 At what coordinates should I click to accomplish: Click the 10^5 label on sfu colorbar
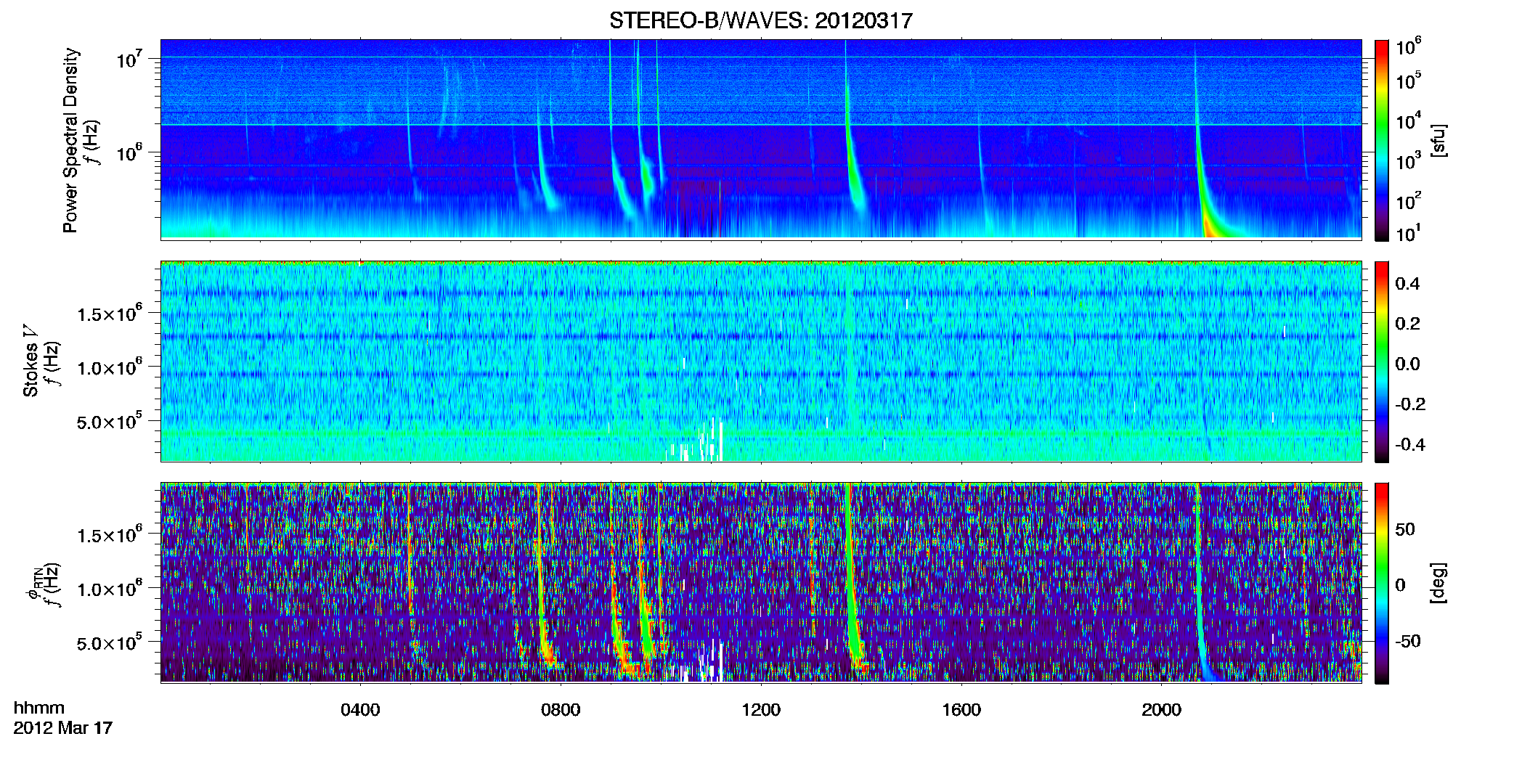click(1408, 80)
